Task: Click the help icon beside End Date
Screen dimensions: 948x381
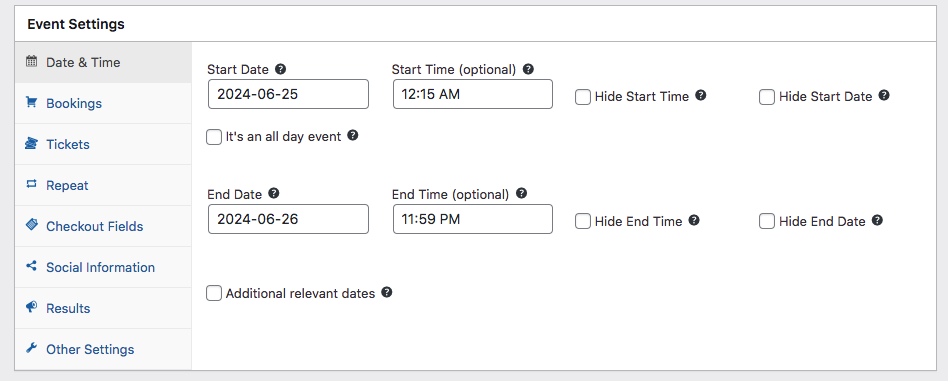Action: 273,194
